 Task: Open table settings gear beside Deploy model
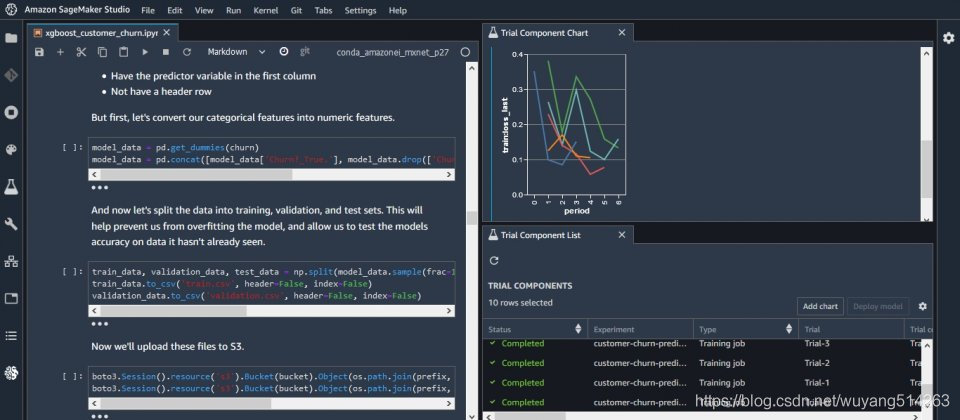coord(923,306)
